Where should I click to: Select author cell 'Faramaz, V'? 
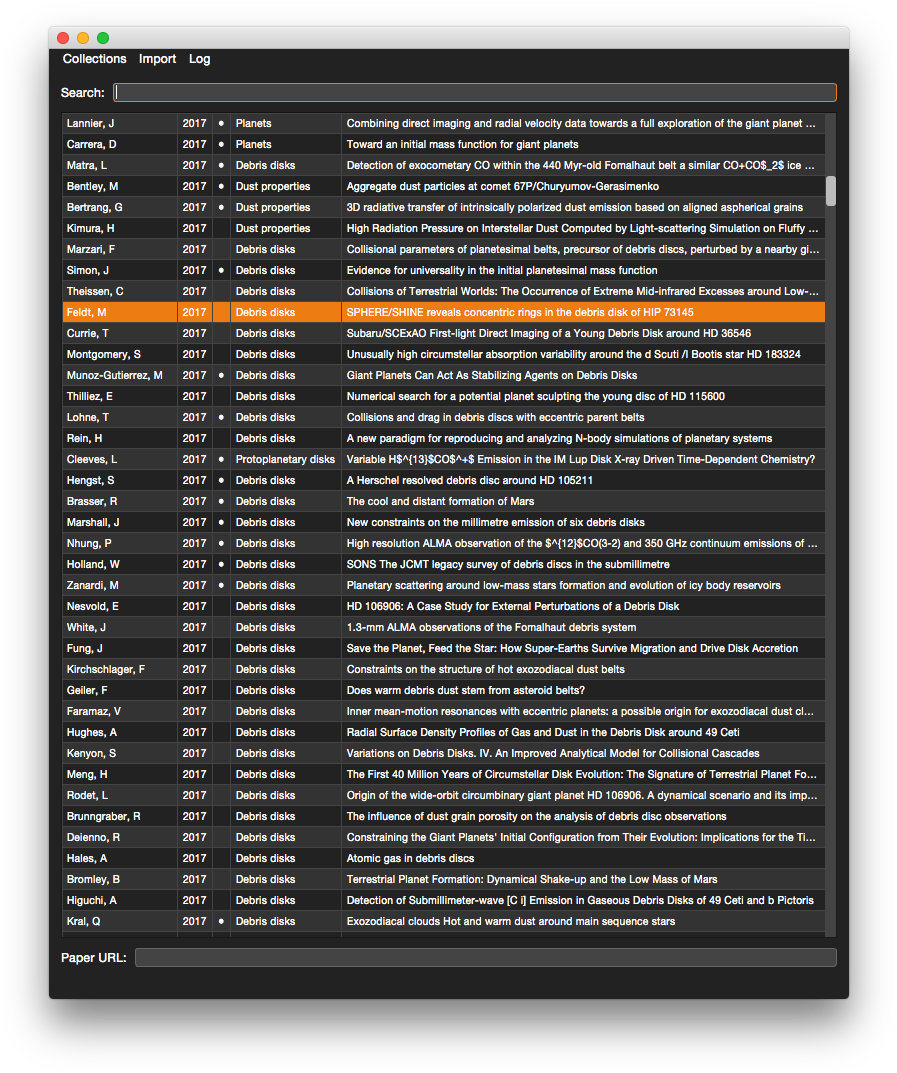click(120, 711)
